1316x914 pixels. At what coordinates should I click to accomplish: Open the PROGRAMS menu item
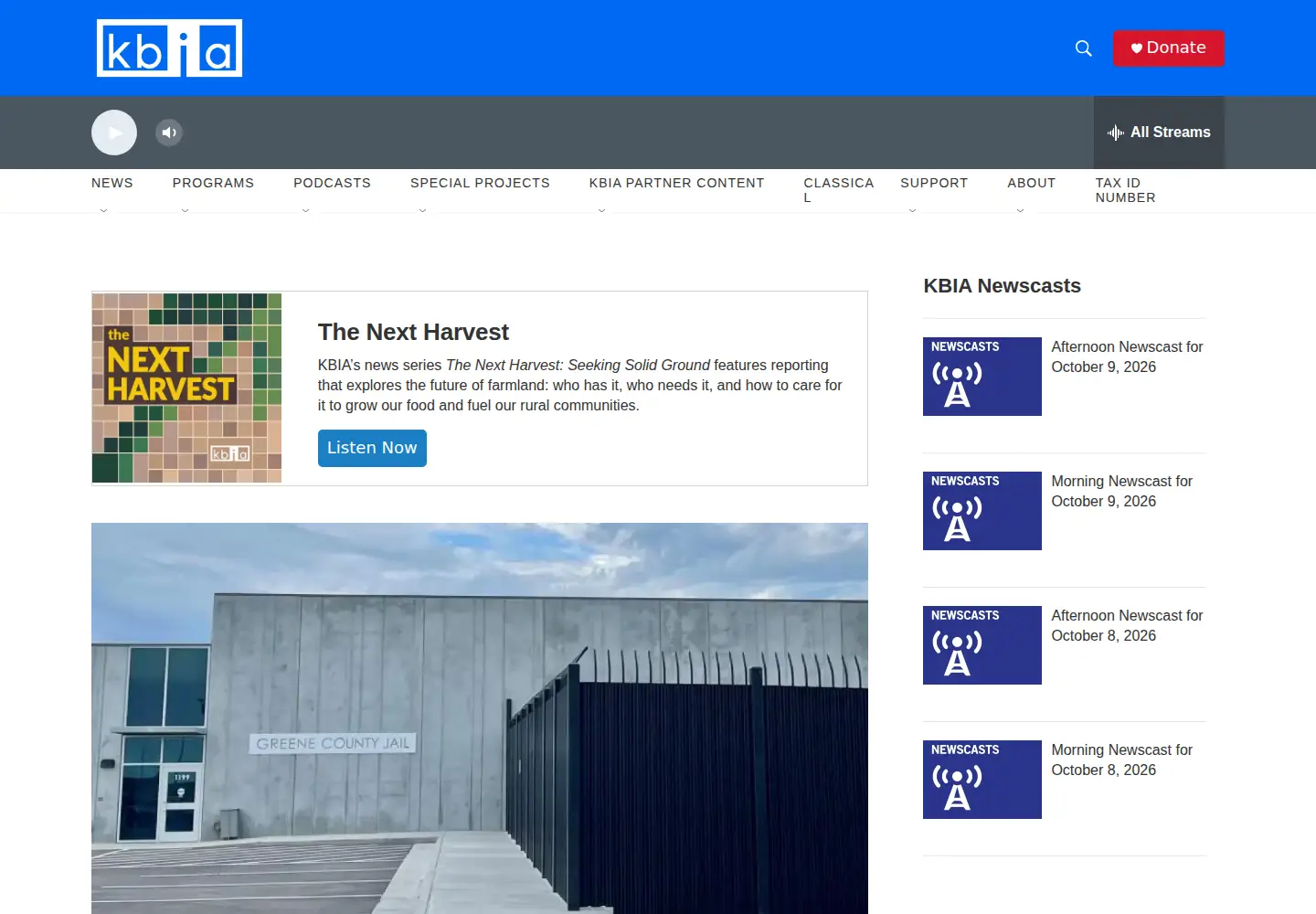click(x=213, y=183)
